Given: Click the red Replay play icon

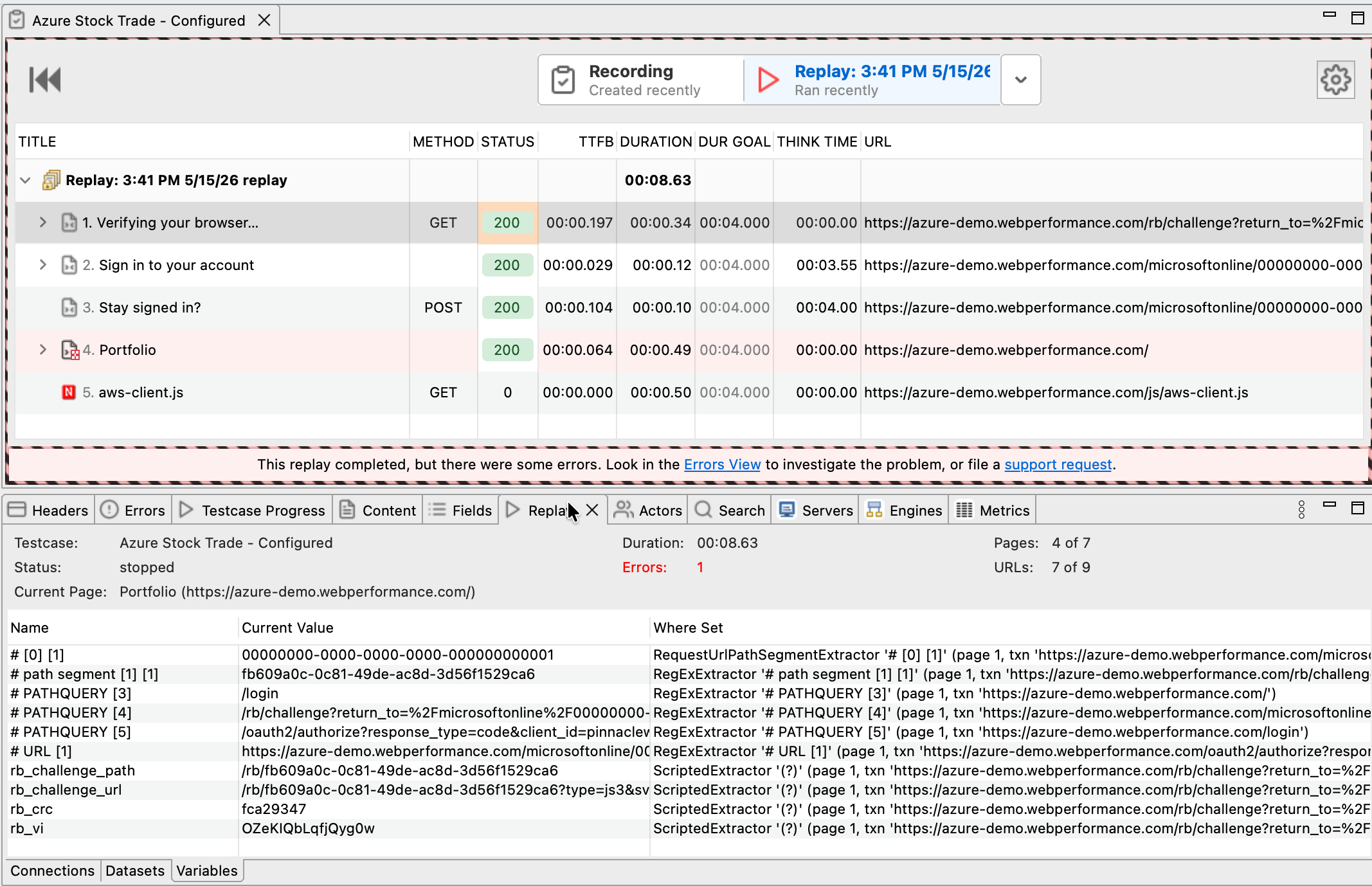Looking at the screenshot, I should (x=768, y=80).
